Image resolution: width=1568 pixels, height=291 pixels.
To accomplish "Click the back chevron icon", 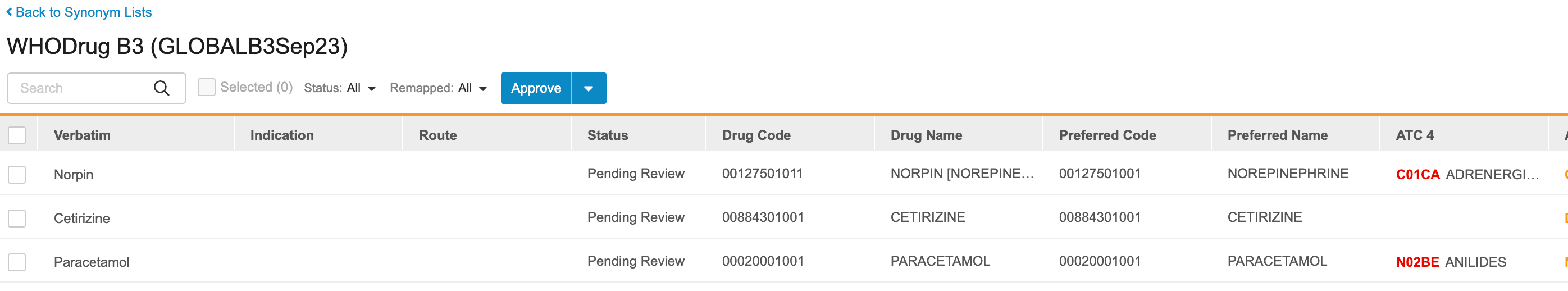I will (9, 12).
